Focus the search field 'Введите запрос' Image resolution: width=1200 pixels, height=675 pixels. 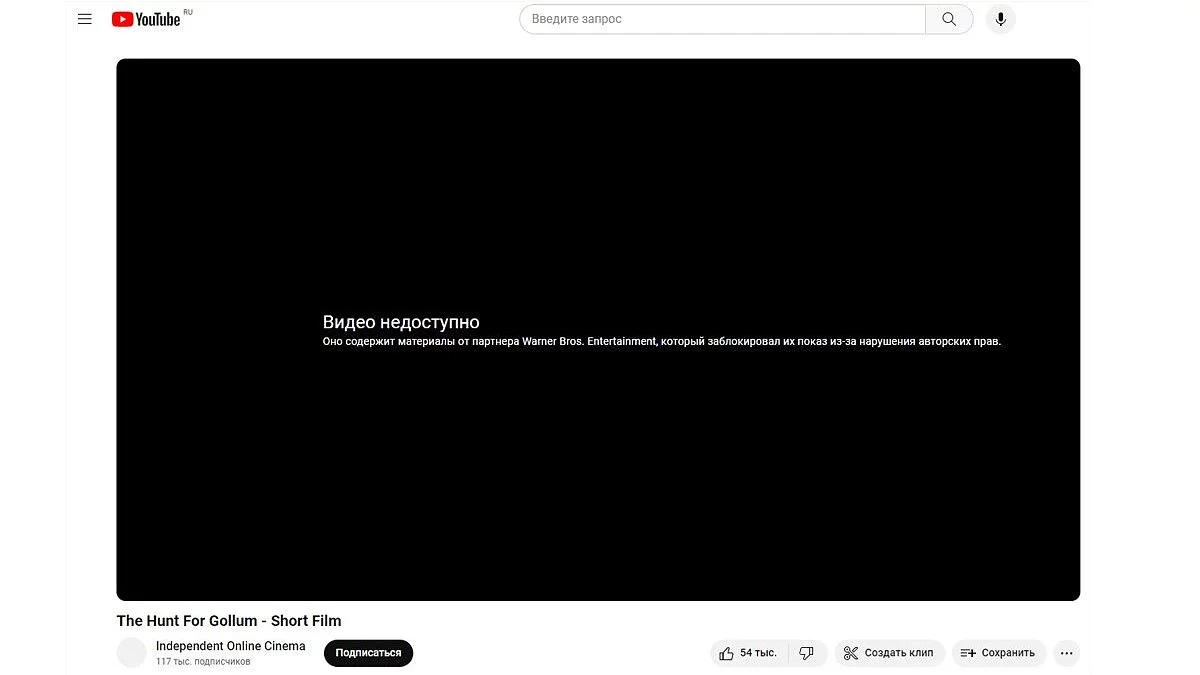(x=722, y=19)
